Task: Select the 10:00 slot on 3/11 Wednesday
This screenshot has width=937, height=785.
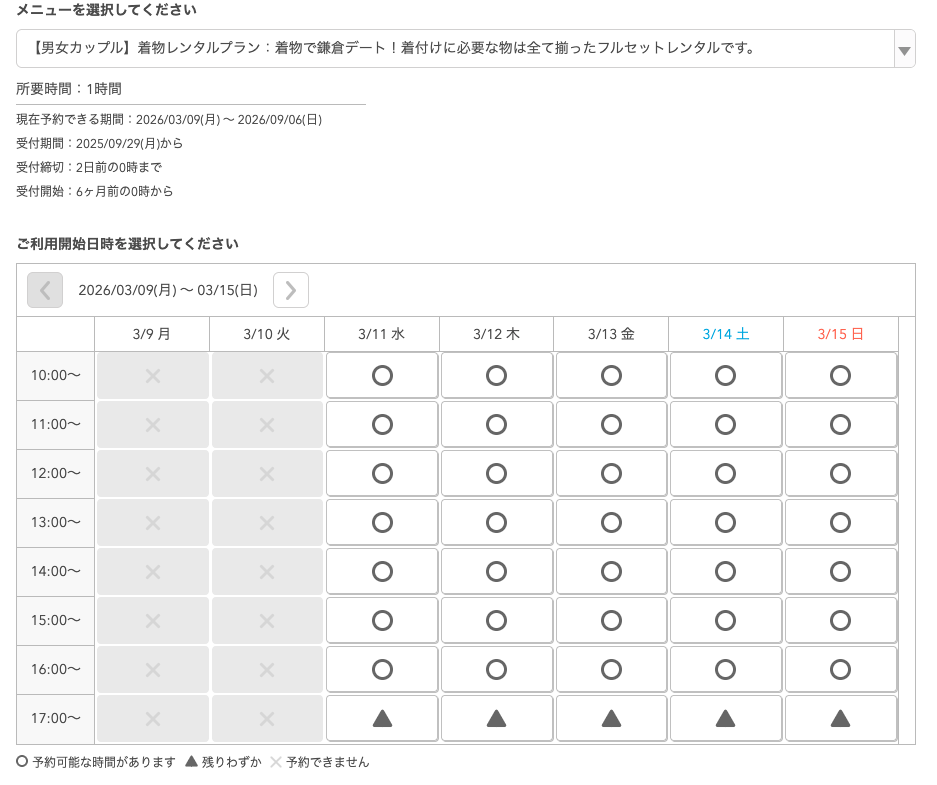Action: pos(381,375)
